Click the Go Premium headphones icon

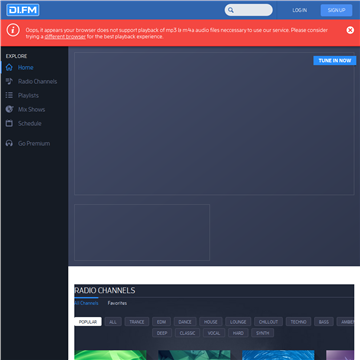[9, 143]
